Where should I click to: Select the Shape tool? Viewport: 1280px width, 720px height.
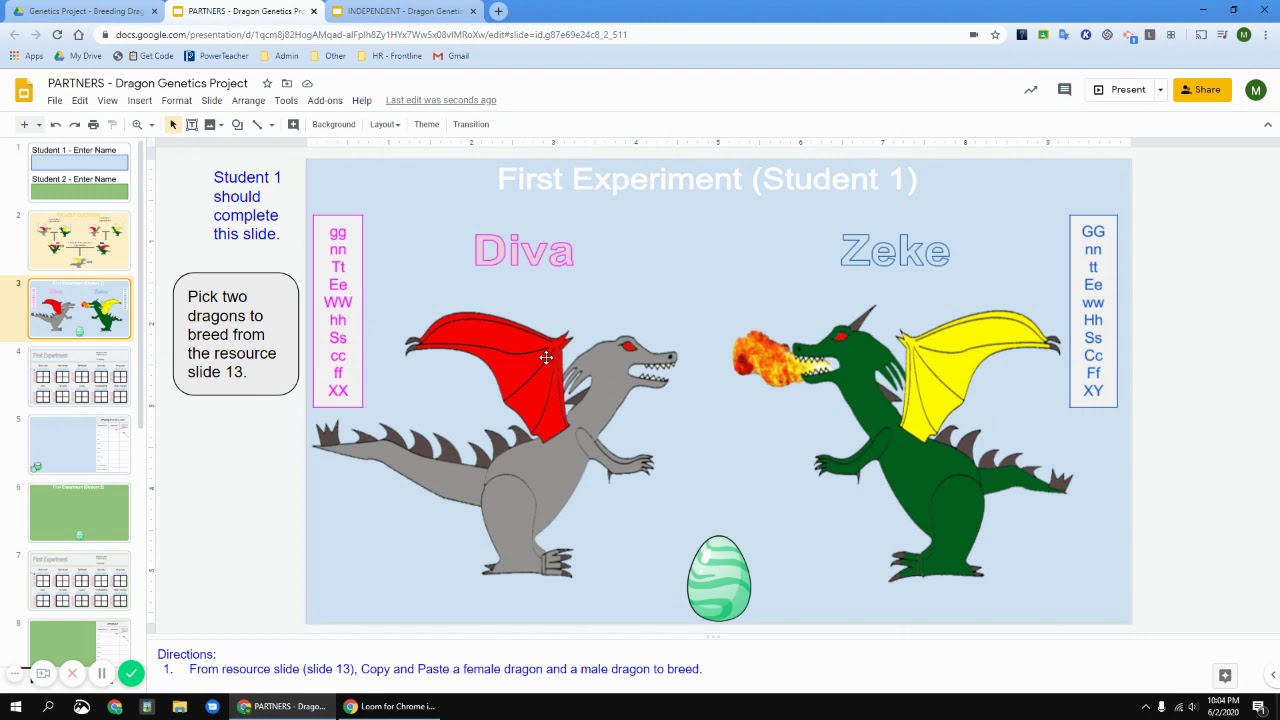(x=237, y=124)
